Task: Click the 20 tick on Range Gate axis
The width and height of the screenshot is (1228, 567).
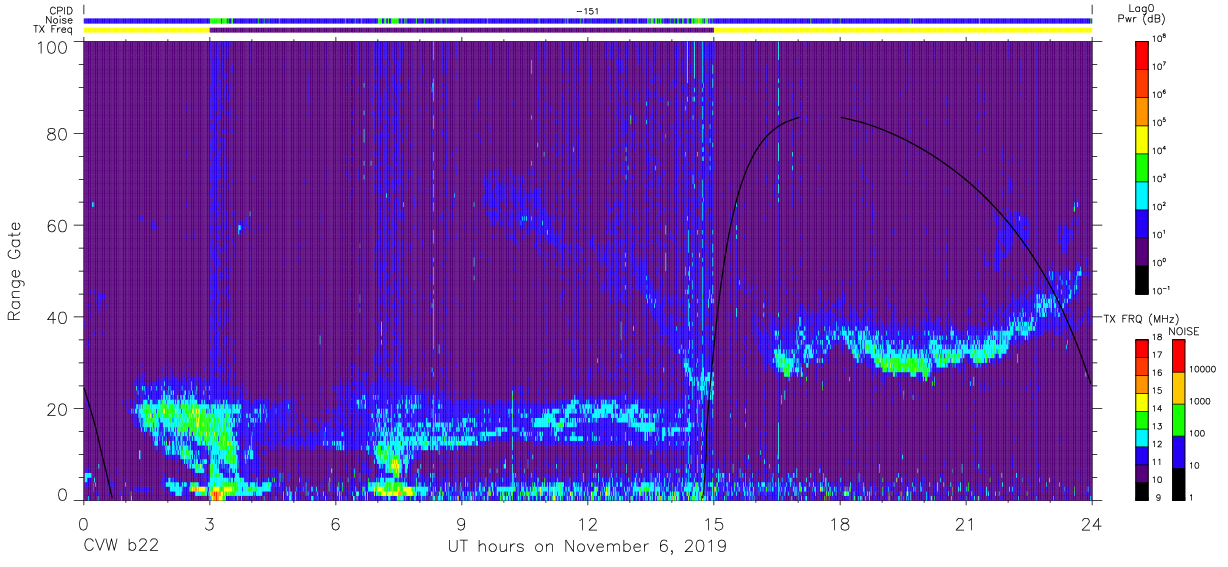Action: point(57,409)
